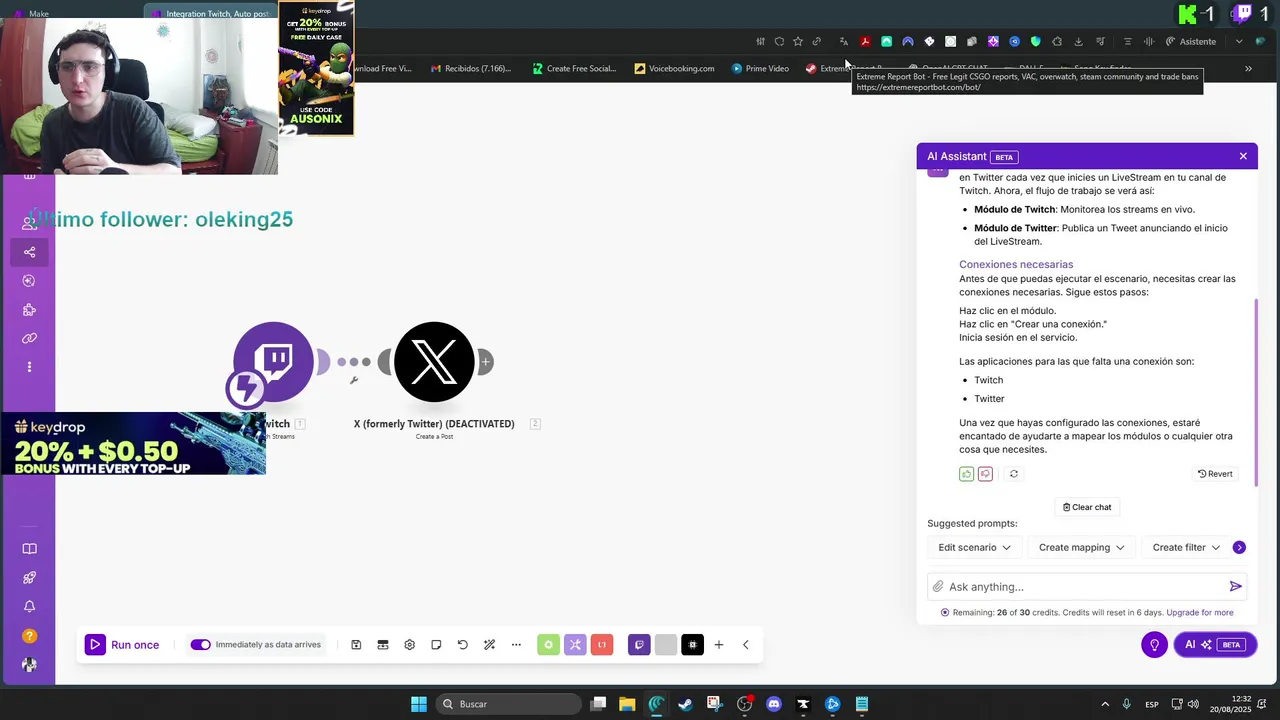
Task: Click the black X favorite icon in toolbar
Action: tap(693, 645)
